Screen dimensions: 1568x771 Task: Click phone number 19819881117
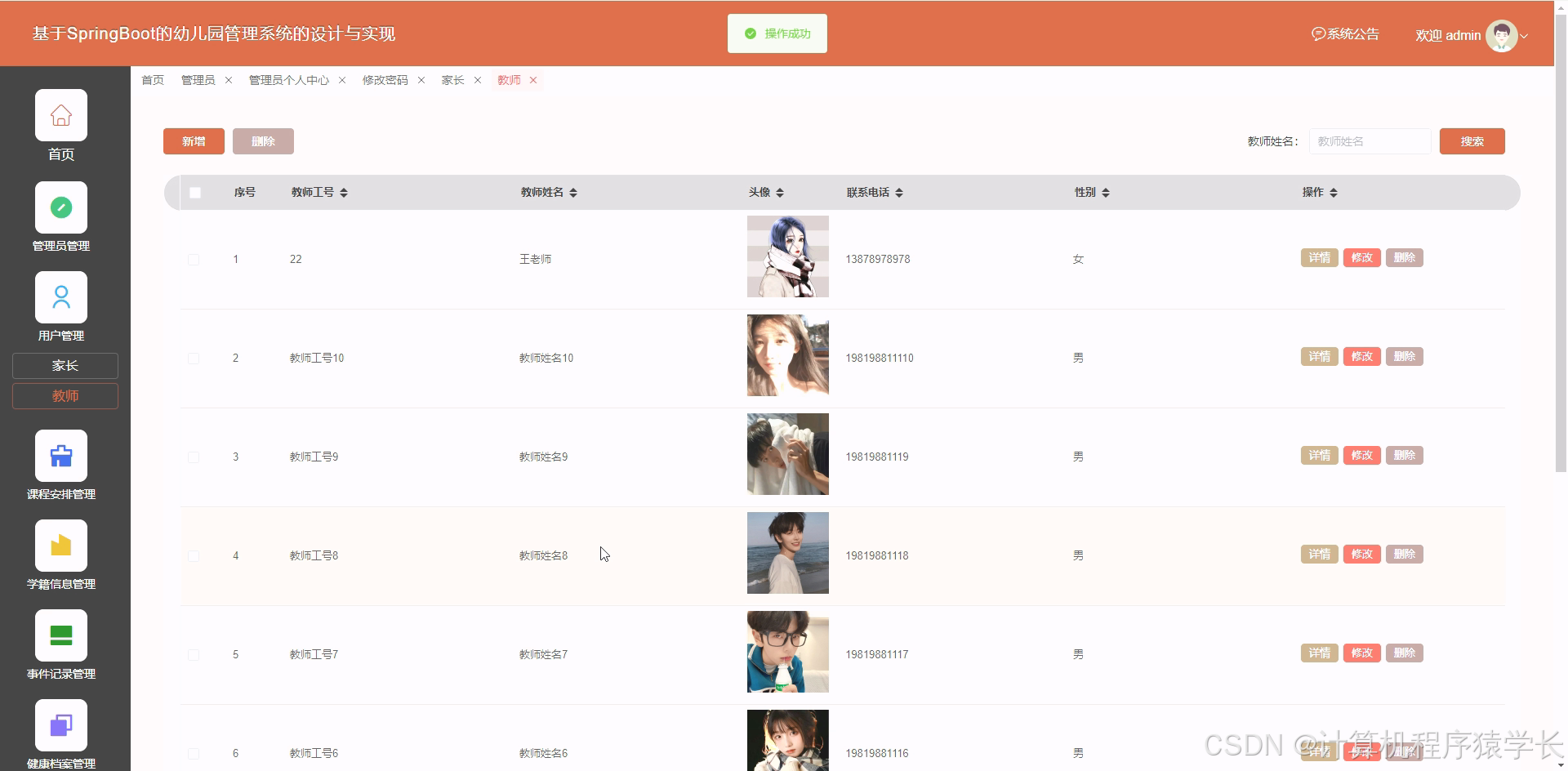tap(877, 655)
